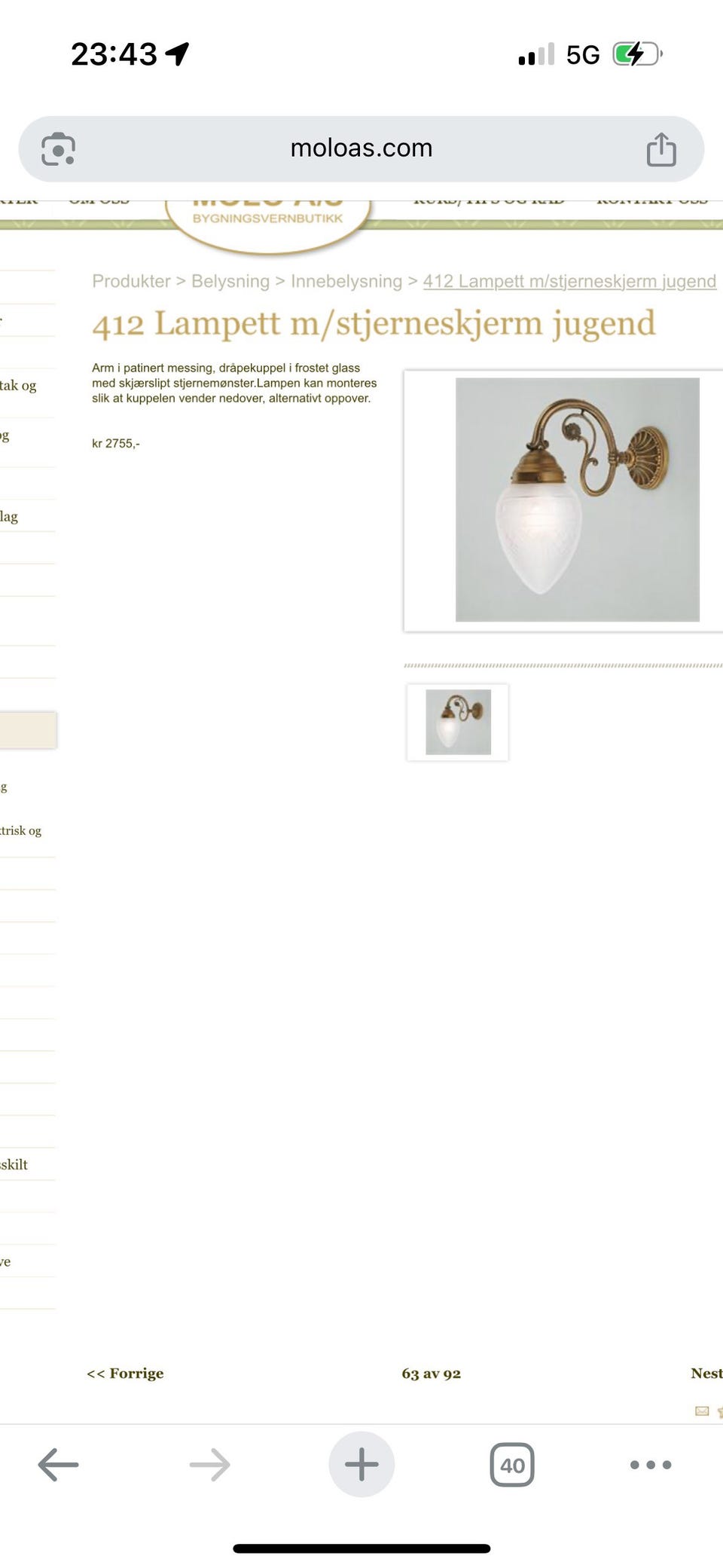
Task: Select highlighted sidebar category item
Action: (x=28, y=730)
